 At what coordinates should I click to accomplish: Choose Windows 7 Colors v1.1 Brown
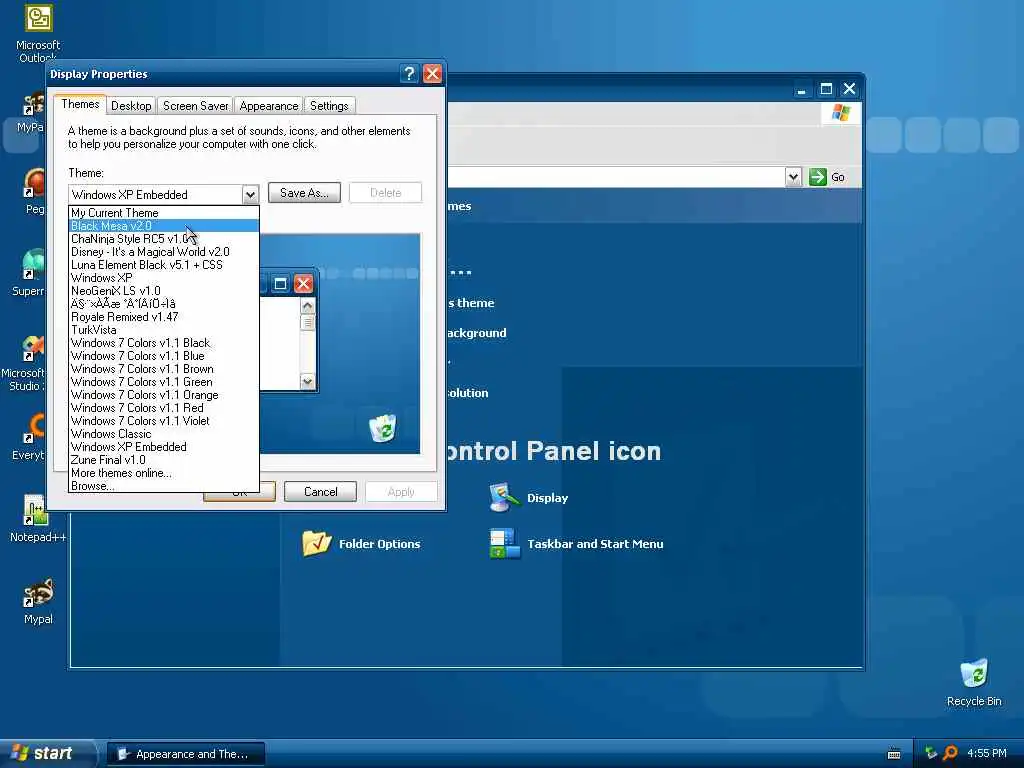point(164,369)
